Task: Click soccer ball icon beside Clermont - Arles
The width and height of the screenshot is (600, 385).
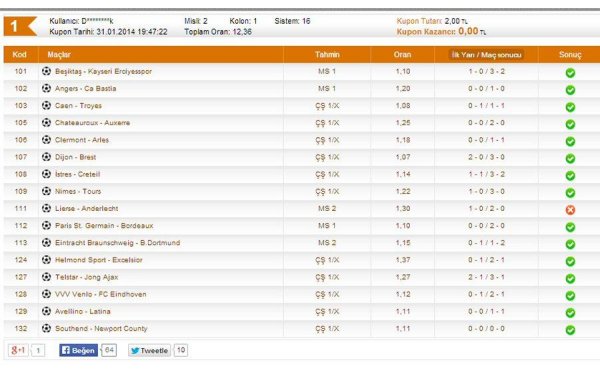Action: click(46, 140)
